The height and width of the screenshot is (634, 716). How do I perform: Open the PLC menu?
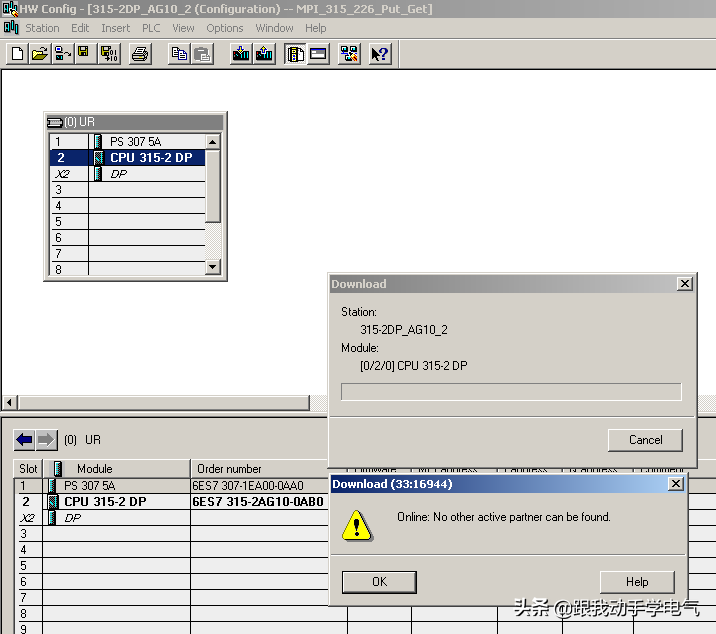coord(151,28)
